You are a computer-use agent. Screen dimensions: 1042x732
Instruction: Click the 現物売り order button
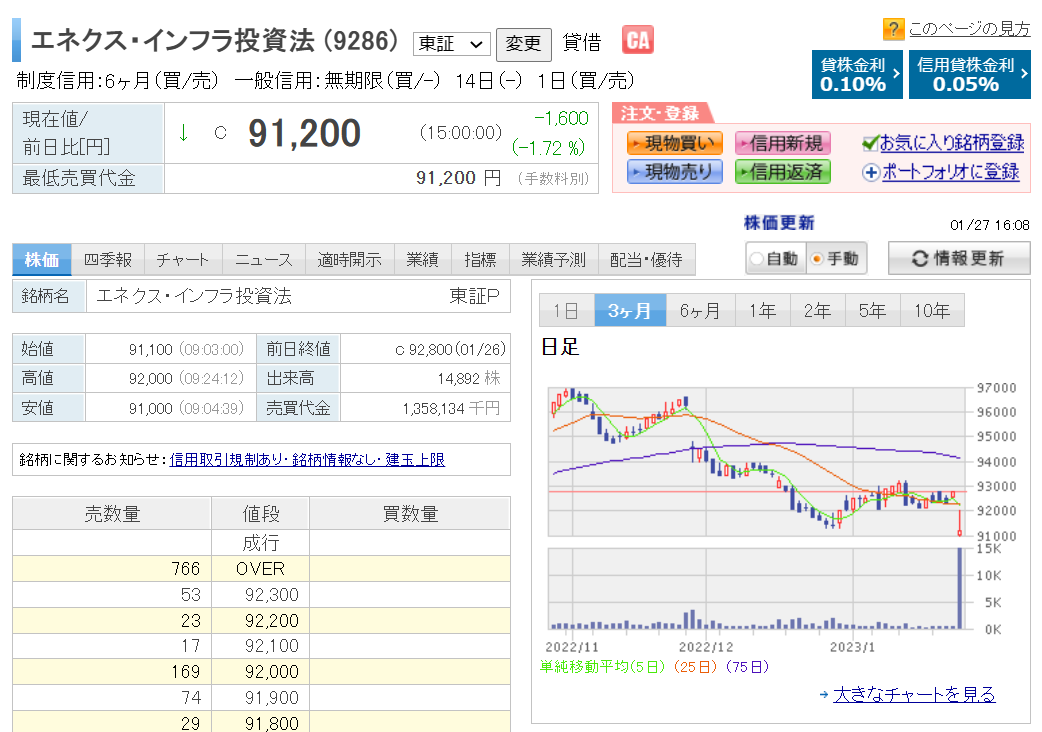pos(675,172)
